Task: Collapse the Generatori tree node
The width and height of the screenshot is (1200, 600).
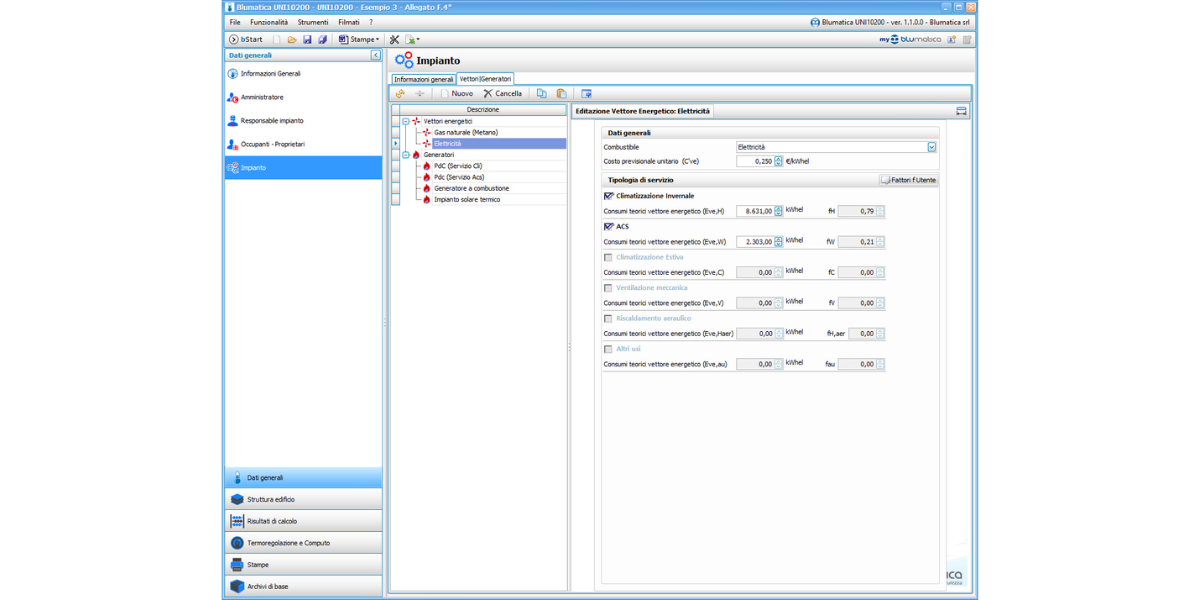Action: coord(406,155)
